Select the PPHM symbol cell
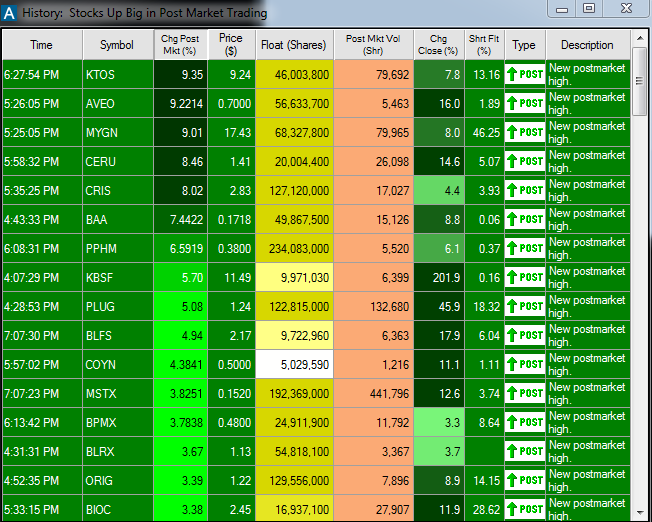The width and height of the screenshot is (652, 522). tap(118, 248)
